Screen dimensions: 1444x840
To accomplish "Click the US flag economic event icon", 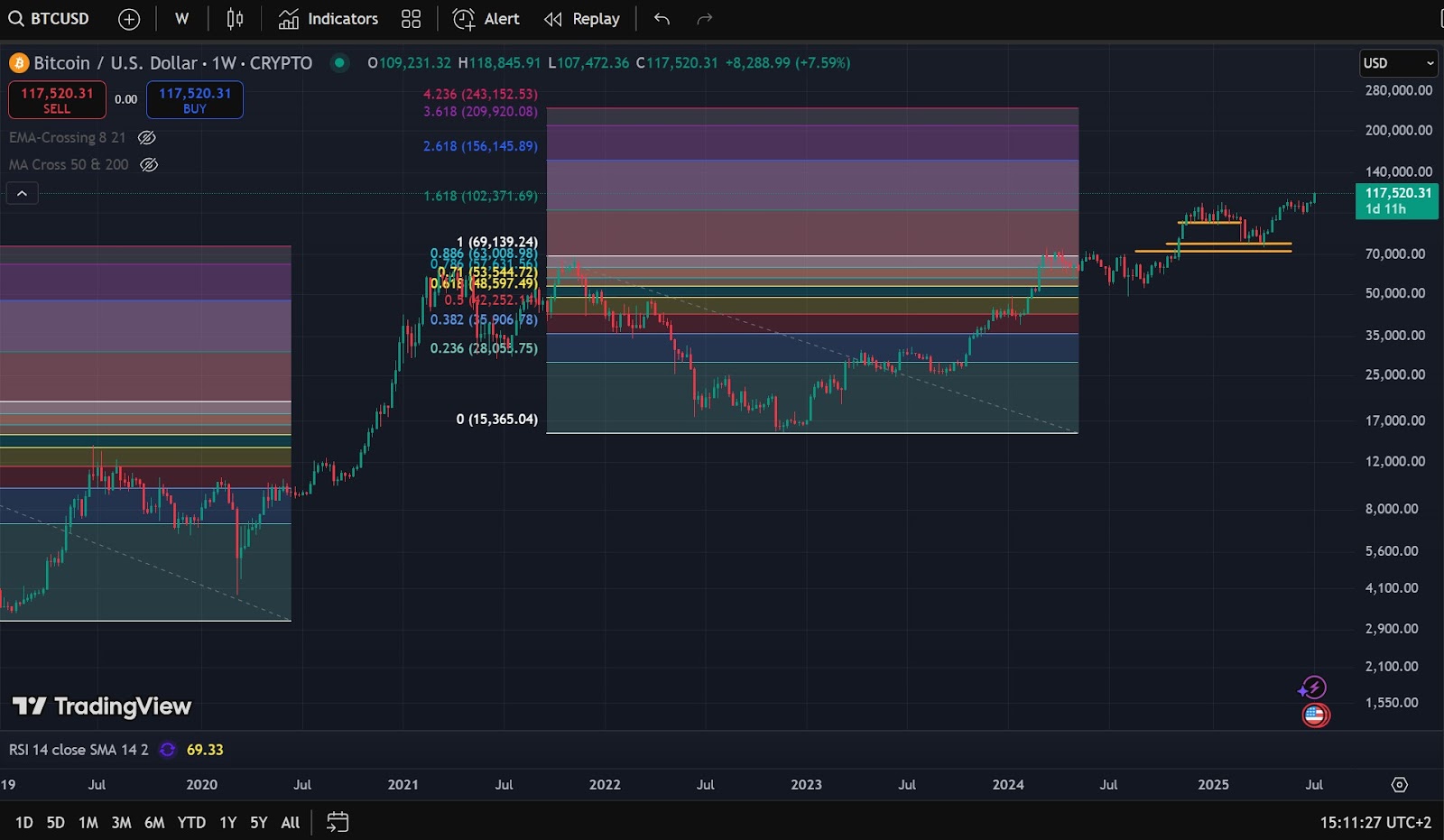I will [1316, 715].
